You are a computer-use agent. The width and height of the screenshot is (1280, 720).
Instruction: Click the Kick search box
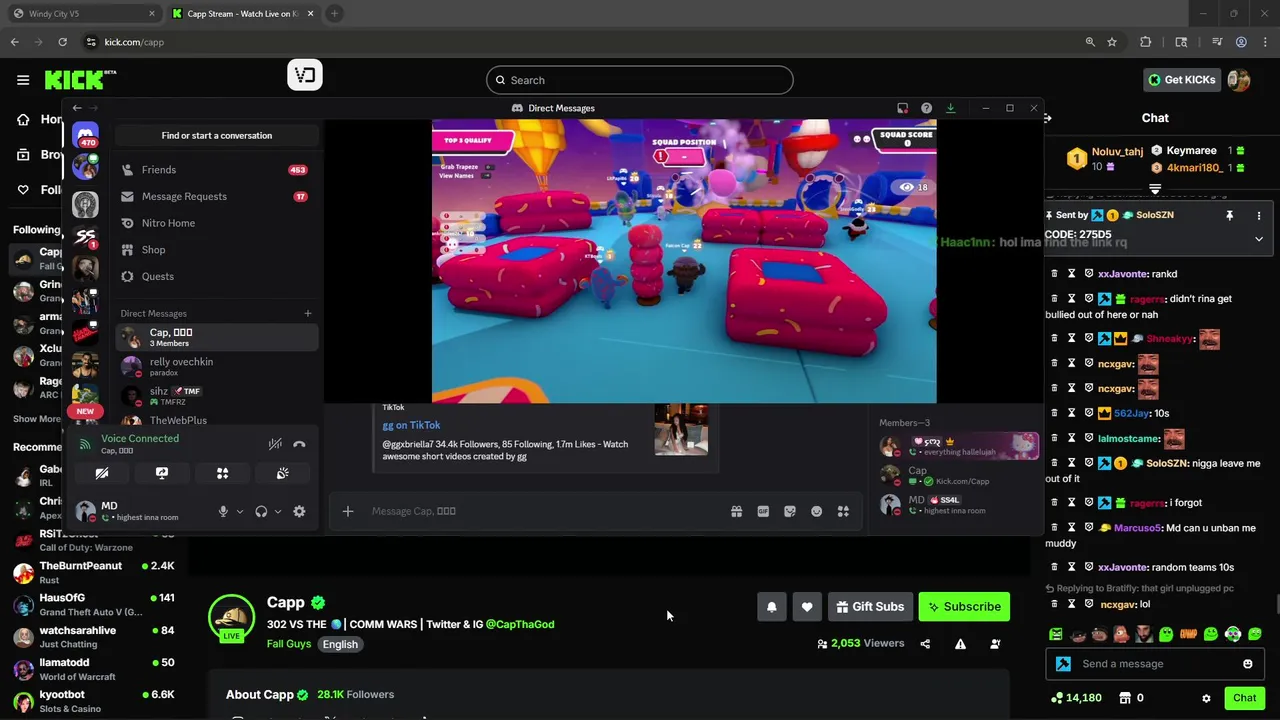point(640,80)
